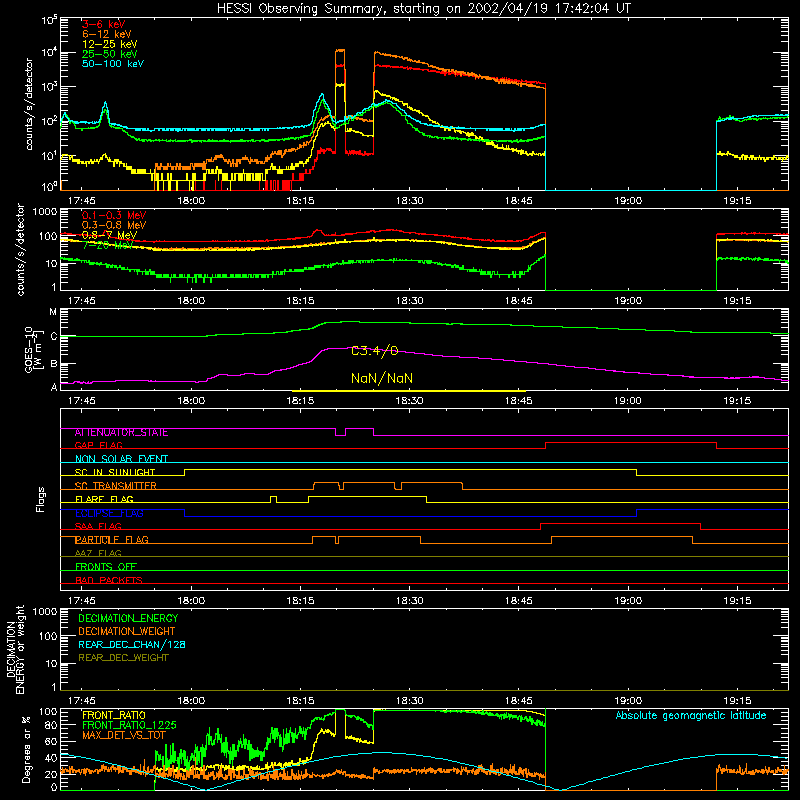The width and height of the screenshot is (800, 800).
Task: Click the 0.3-0.8 MeV legend label
Action: point(114,225)
